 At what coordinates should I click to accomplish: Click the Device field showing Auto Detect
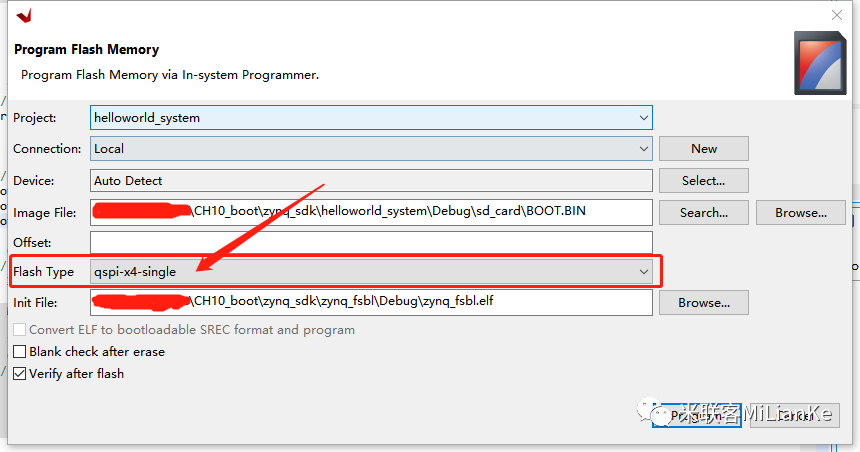pyautogui.click(x=371, y=180)
